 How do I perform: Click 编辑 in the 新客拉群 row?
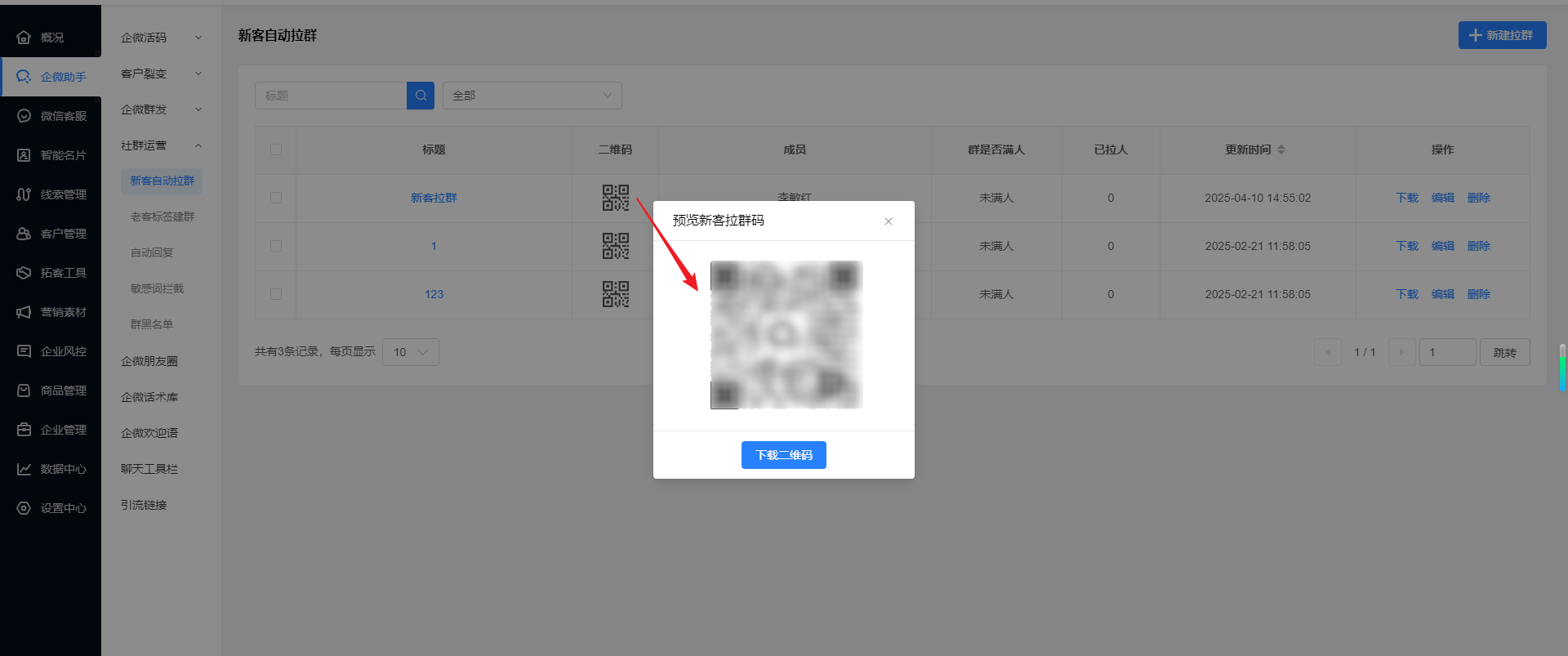tap(1443, 198)
